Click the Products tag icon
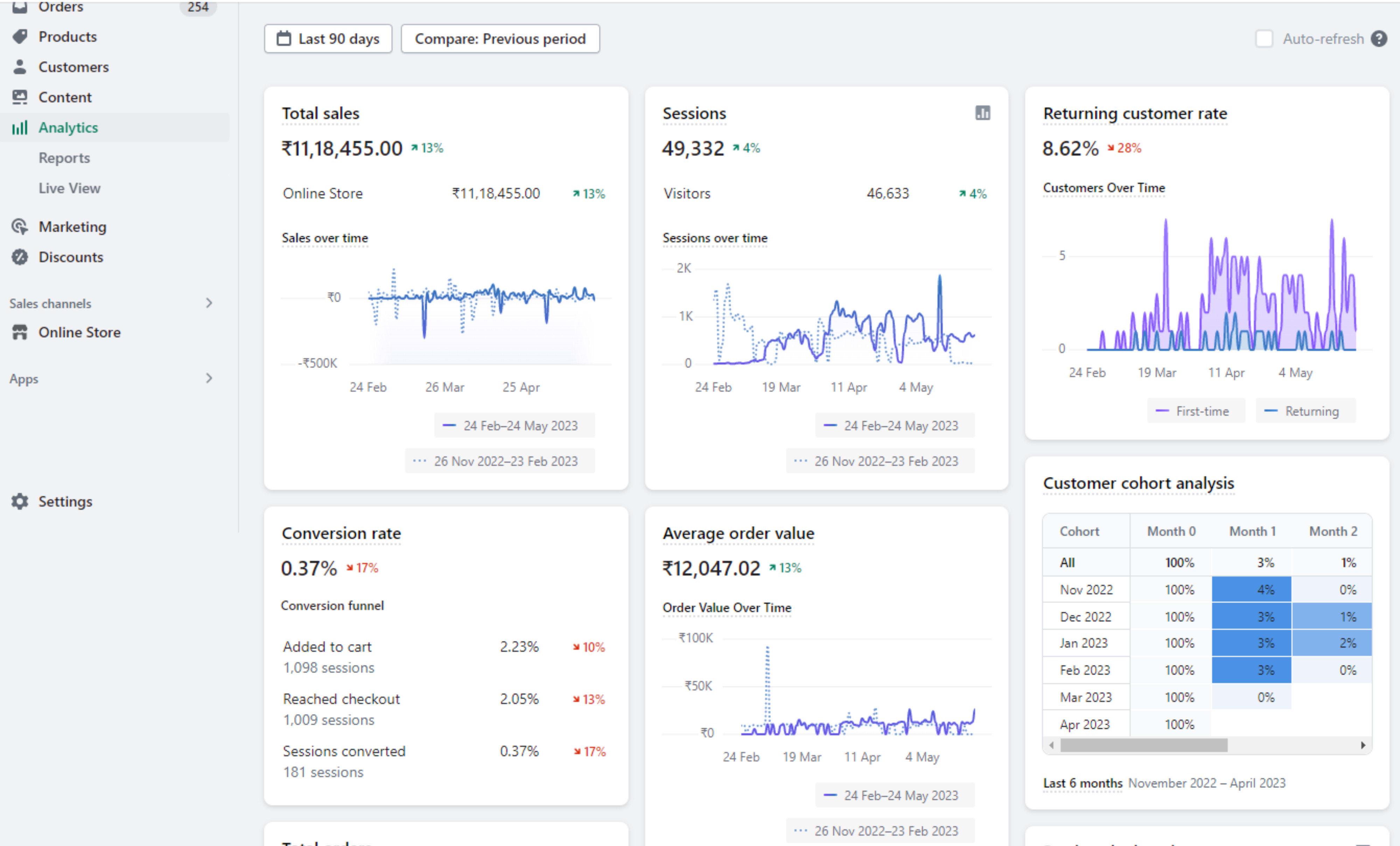The width and height of the screenshot is (1400, 846). (x=20, y=36)
